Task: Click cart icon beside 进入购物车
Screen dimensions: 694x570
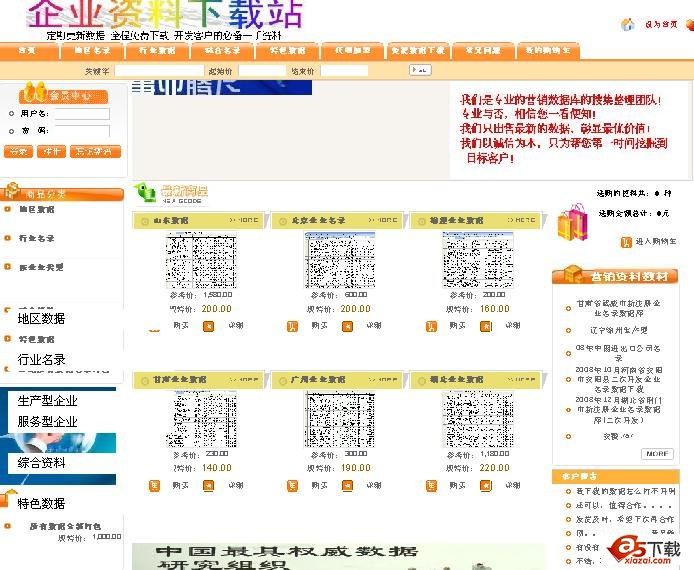Action: point(626,242)
